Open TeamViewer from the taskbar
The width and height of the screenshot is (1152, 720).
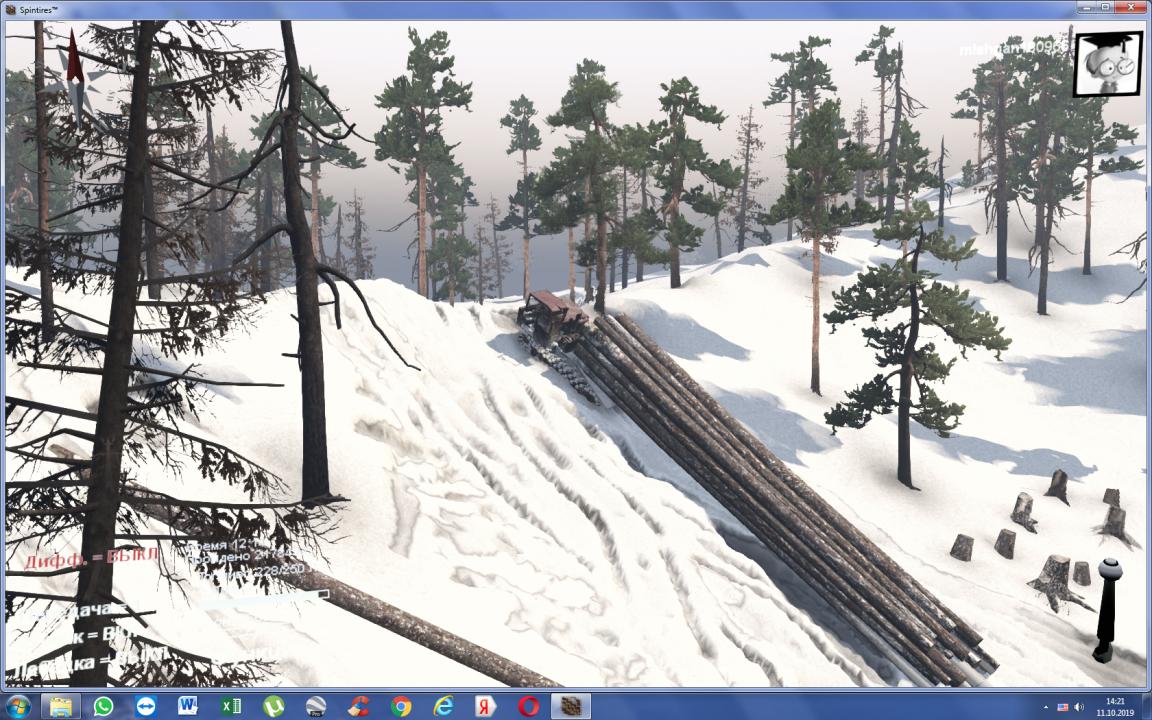(x=146, y=706)
